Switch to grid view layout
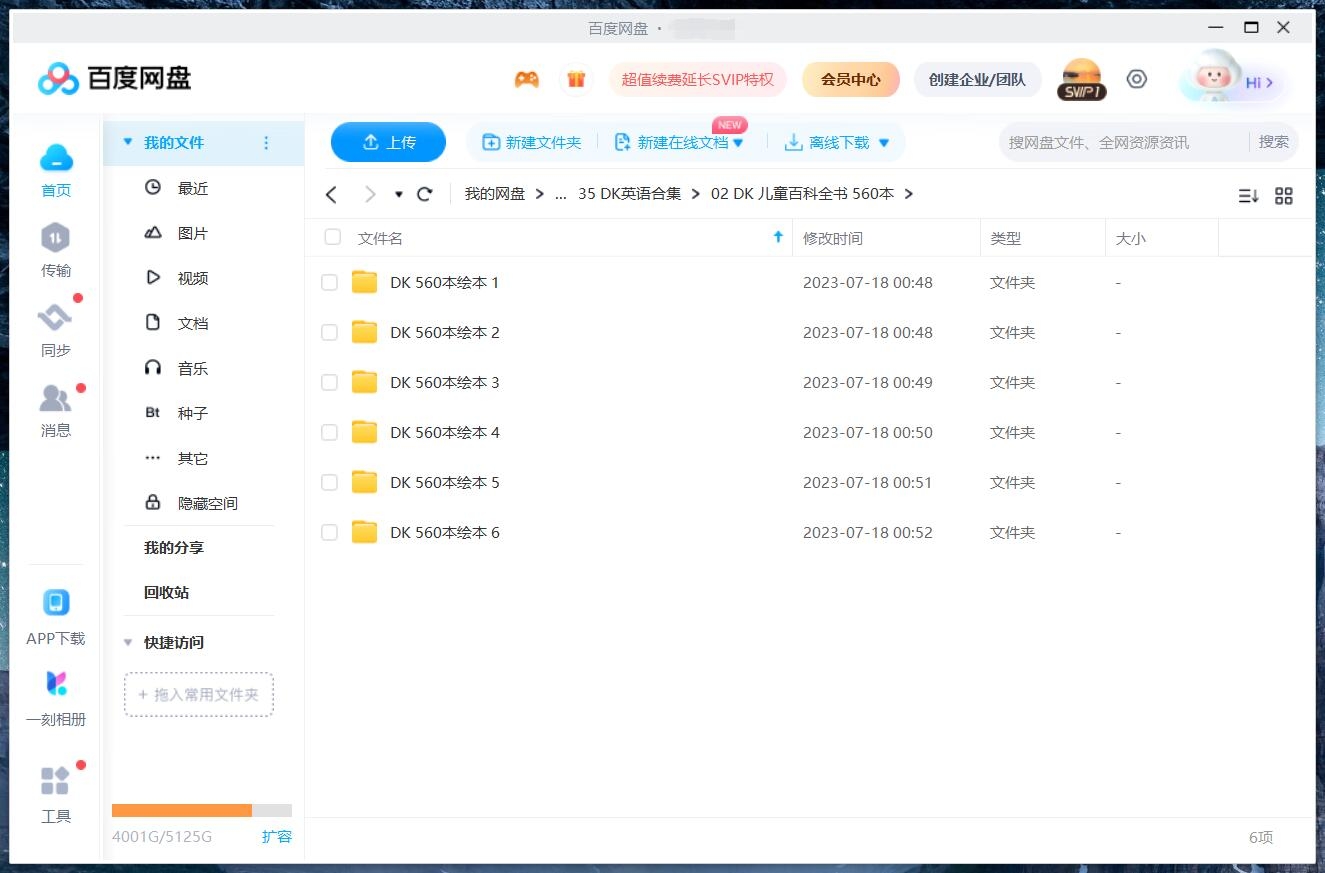The height and width of the screenshot is (873, 1325). pyautogui.click(x=1284, y=195)
